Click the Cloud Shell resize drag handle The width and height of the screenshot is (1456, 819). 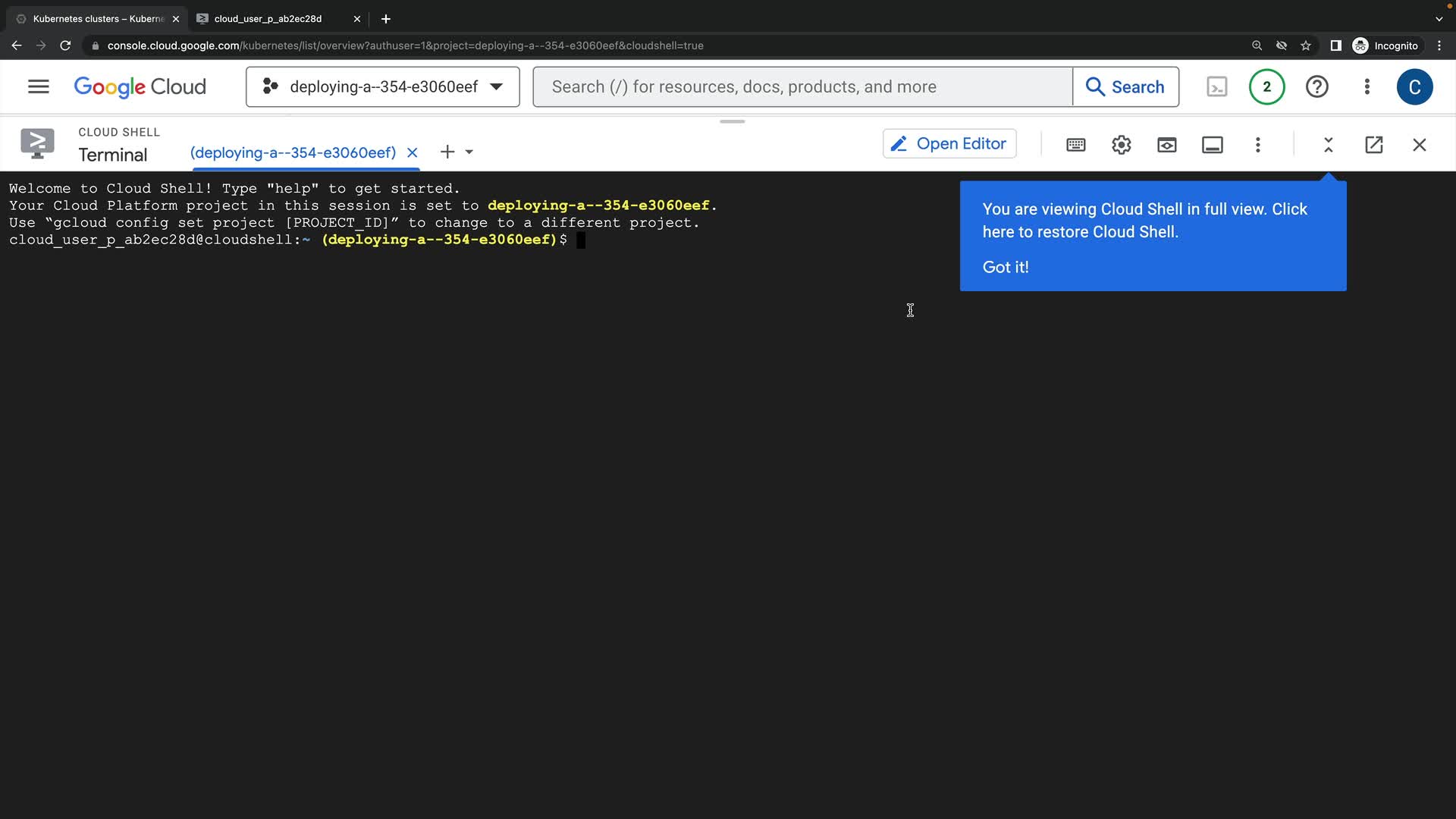732,121
